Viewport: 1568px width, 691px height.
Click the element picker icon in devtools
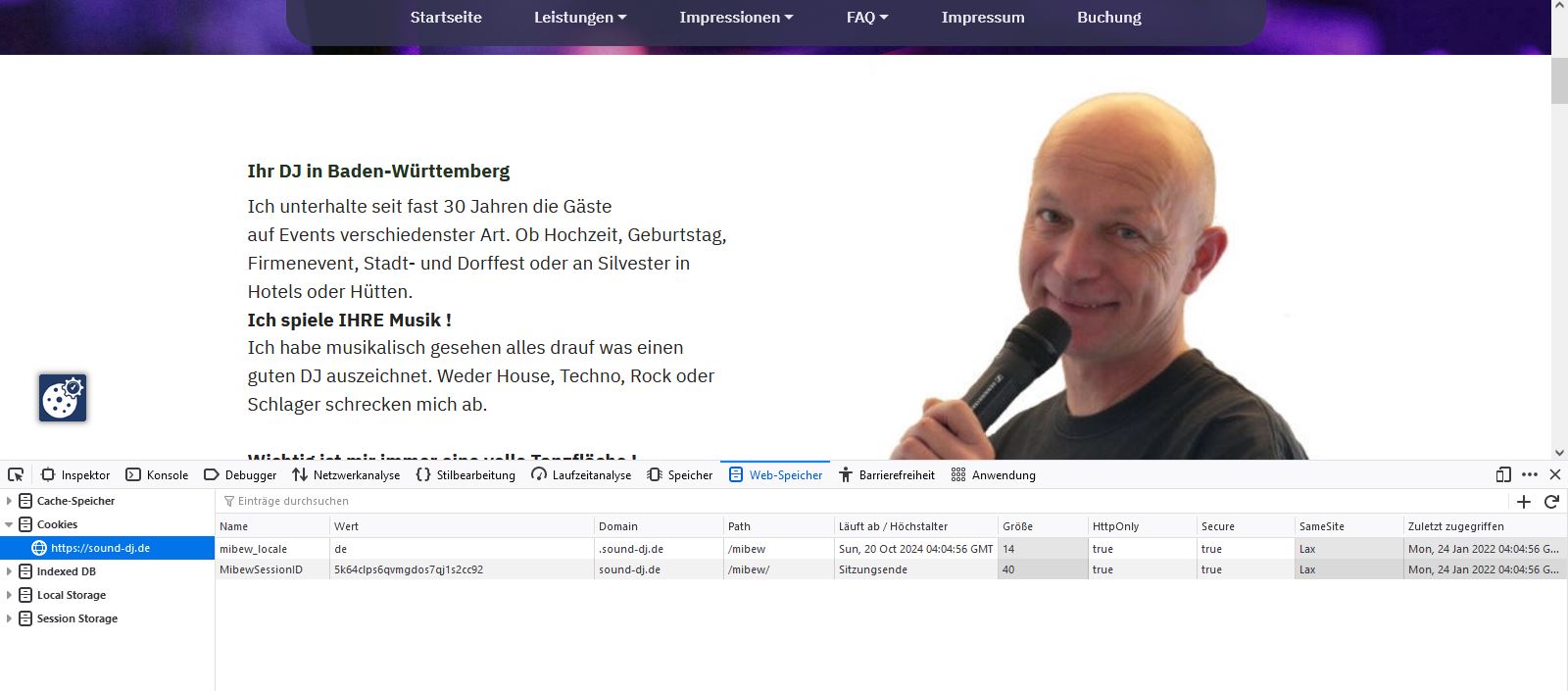[16, 474]
